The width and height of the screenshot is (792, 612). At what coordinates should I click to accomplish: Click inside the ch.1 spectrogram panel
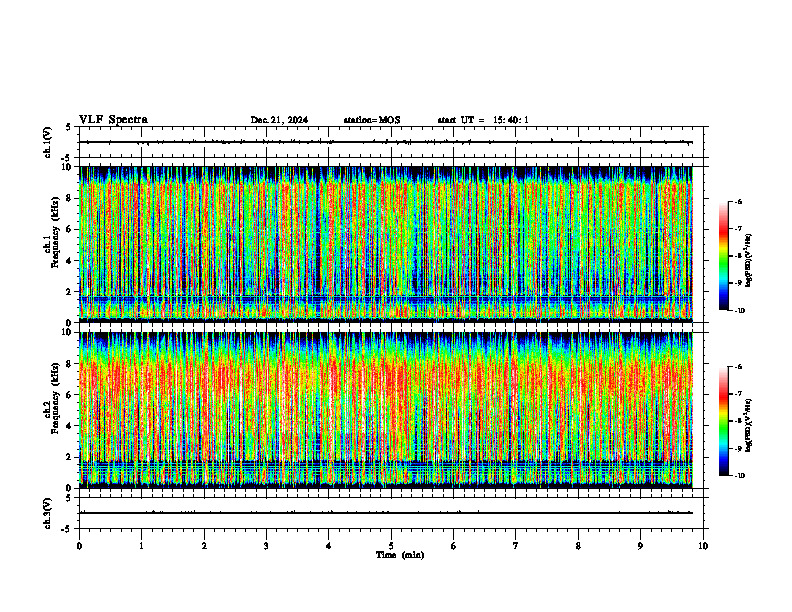(x=386, y=244)
